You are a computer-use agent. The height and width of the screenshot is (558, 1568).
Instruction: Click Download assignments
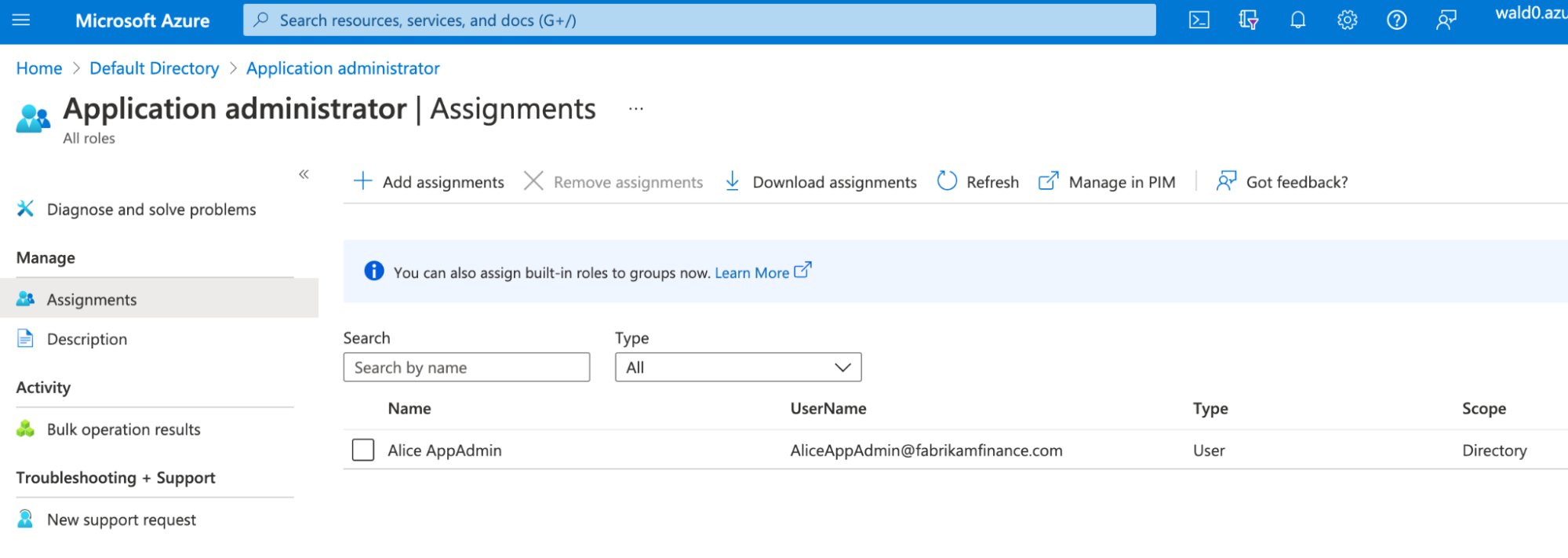(820, 182)
